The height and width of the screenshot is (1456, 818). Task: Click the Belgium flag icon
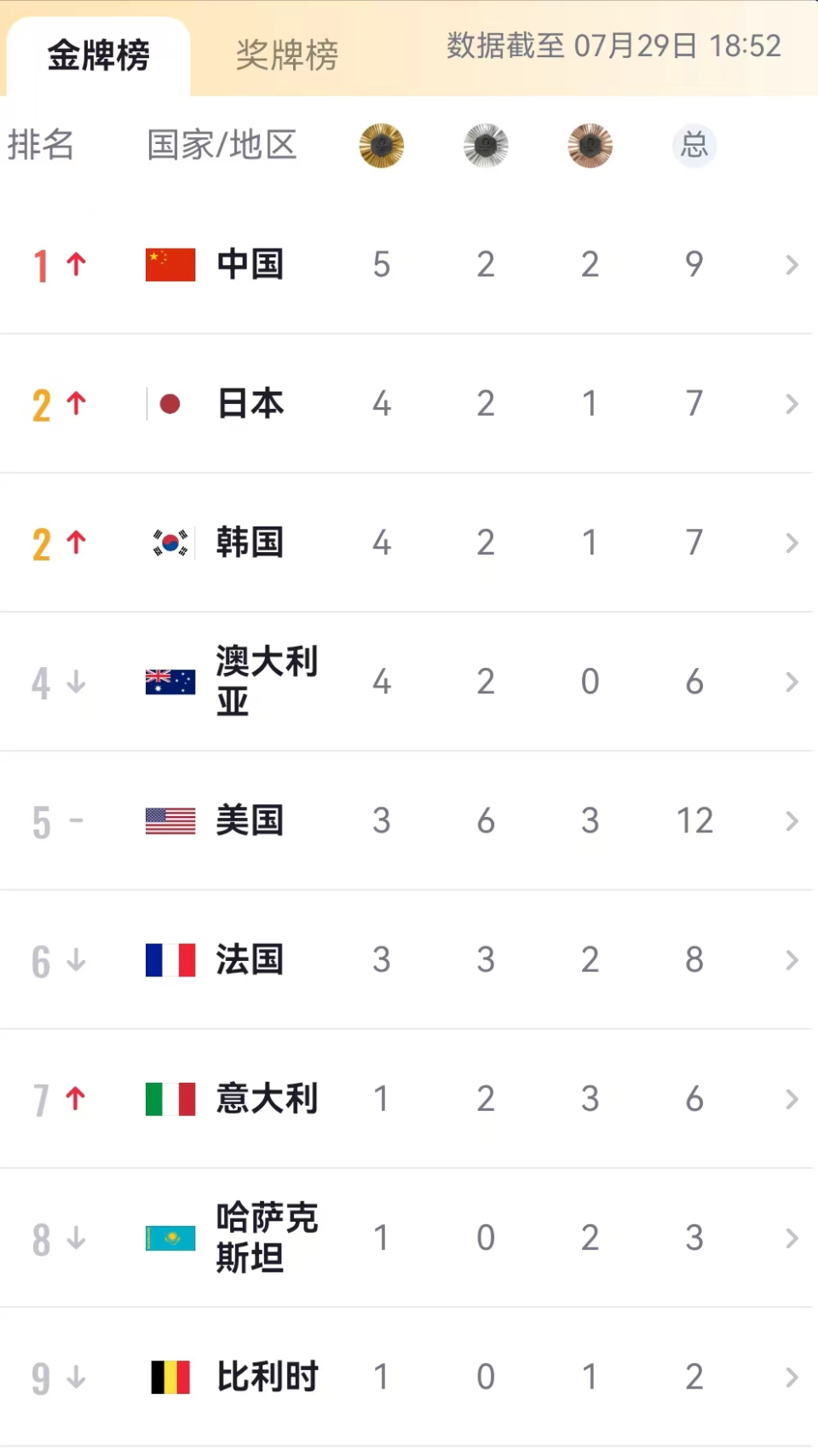point(170,1377)
